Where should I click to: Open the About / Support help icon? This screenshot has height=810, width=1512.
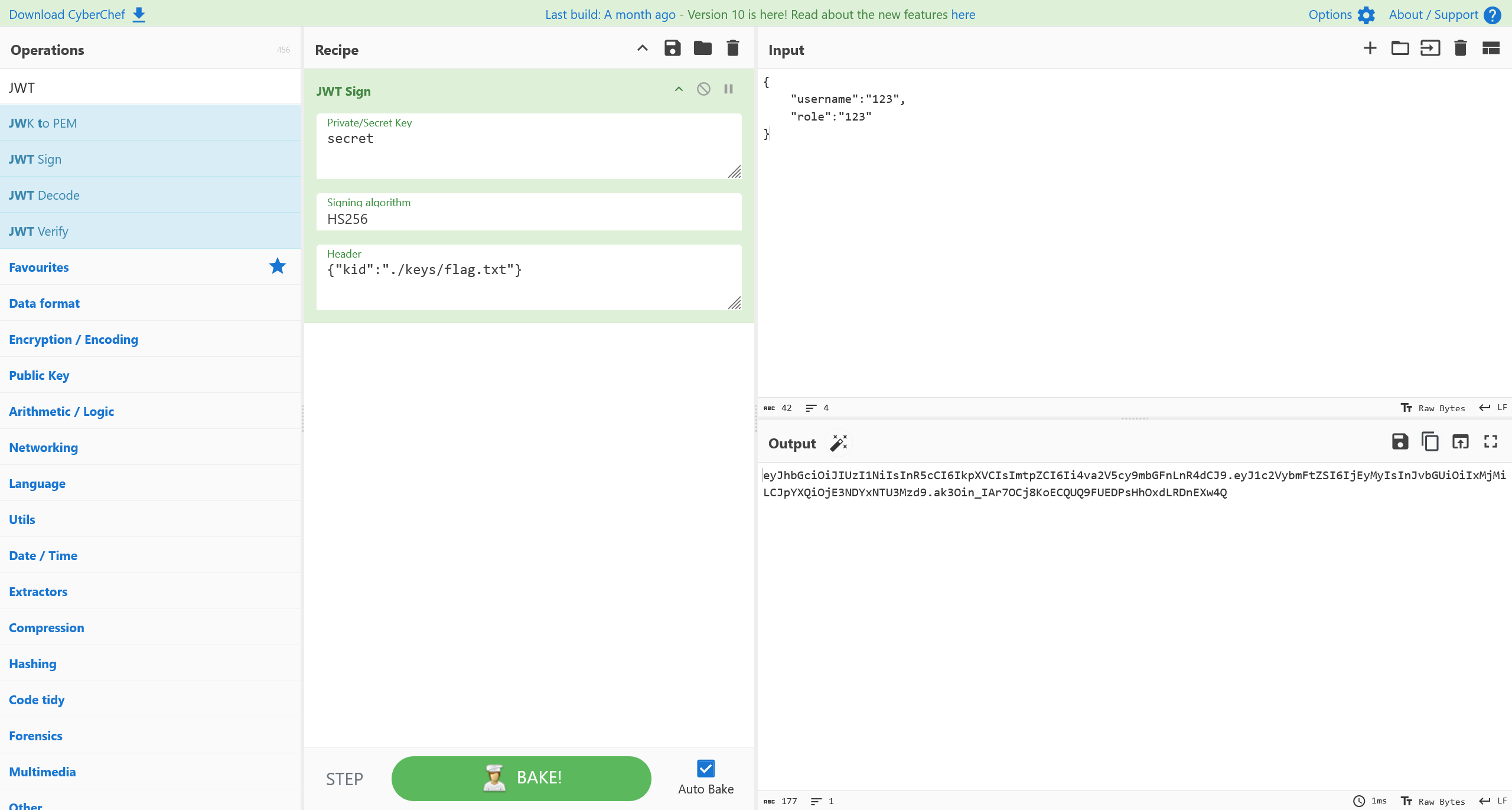[1493, 15]
